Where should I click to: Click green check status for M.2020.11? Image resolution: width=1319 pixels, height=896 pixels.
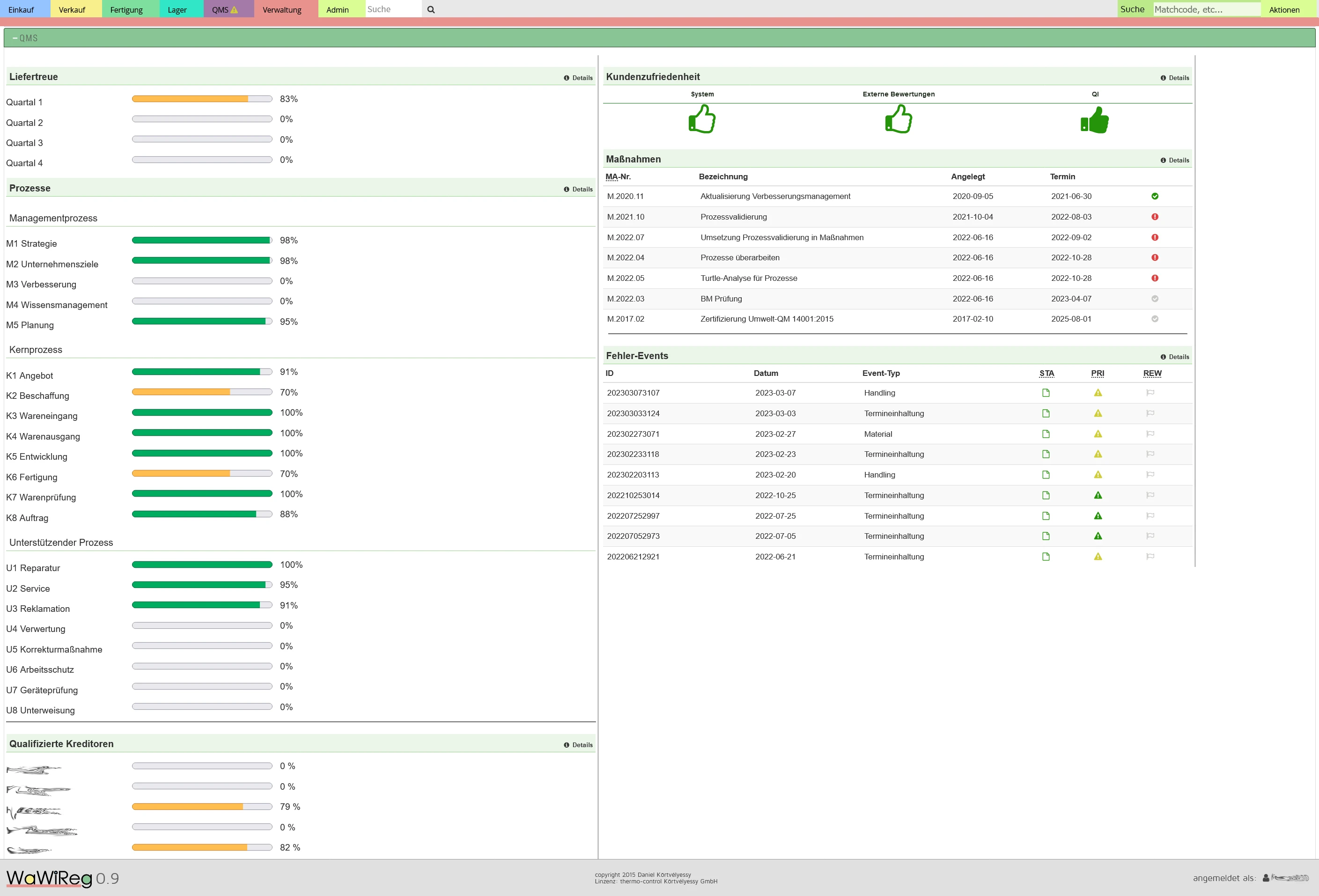(1155, 196)
